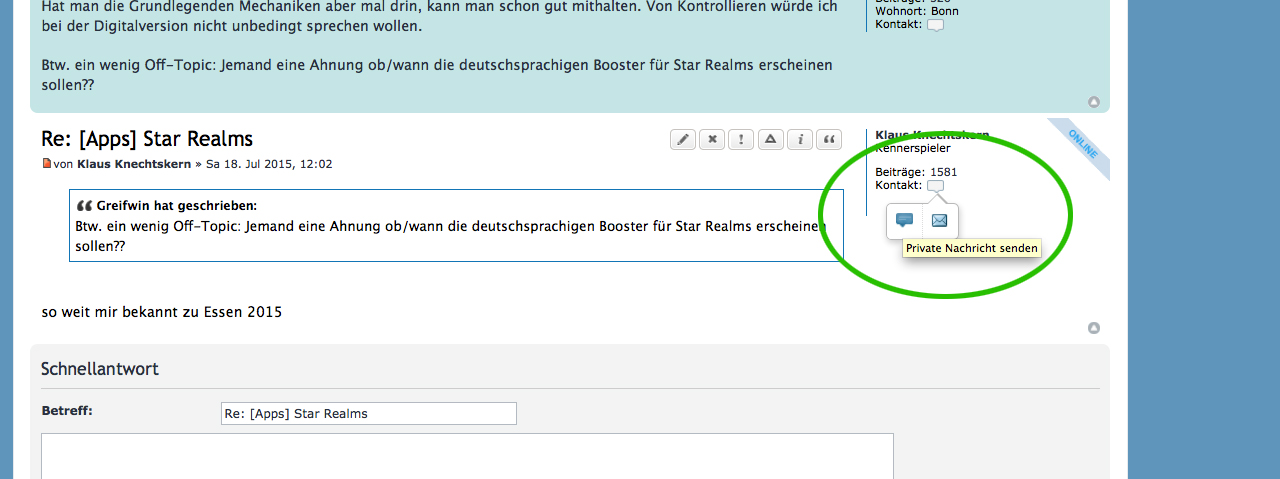Quote Klaus Knechtskern's post with the quote icon
1280x479 pixels.
(829, 140)
